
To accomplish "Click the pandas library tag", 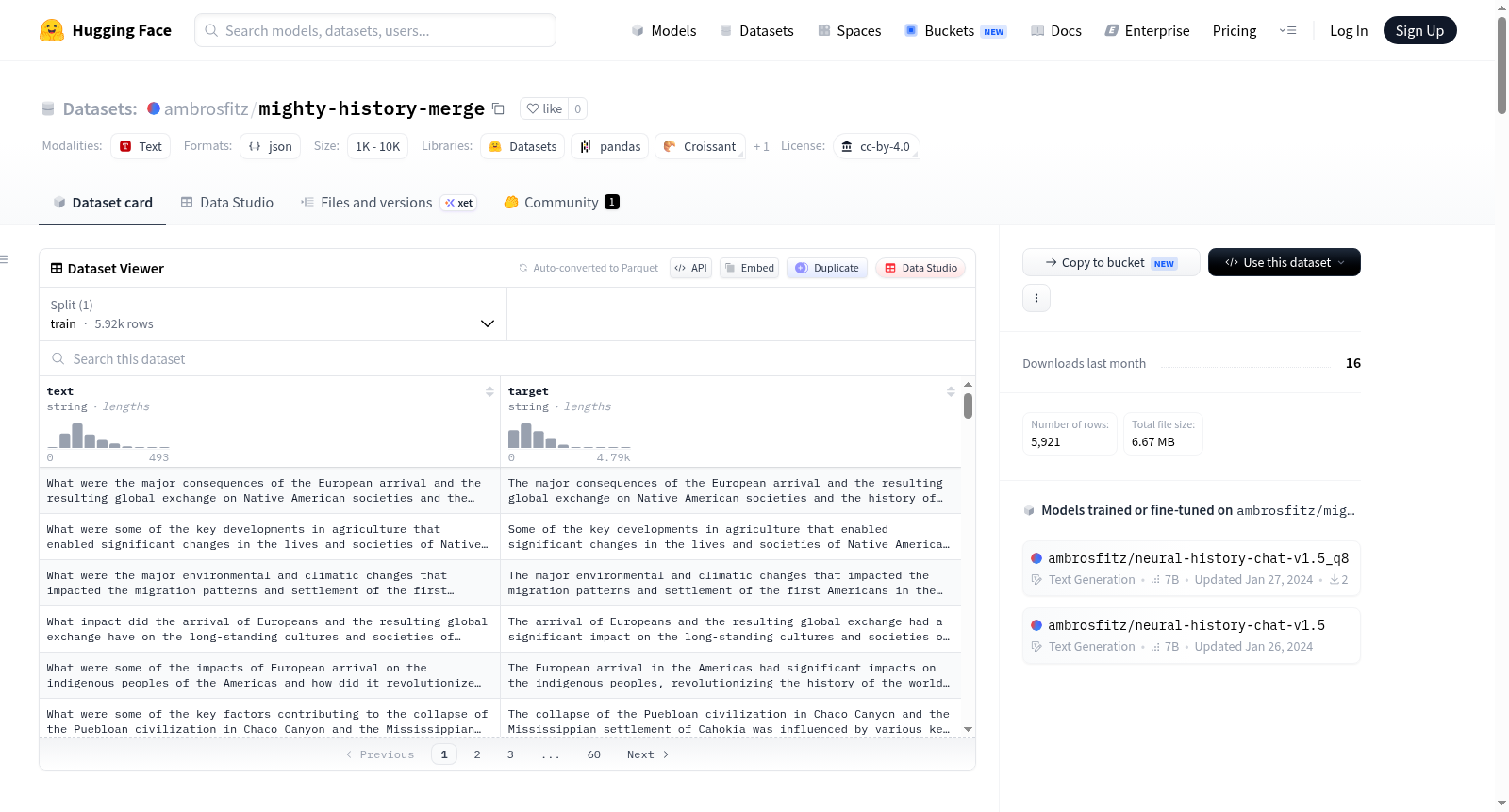I will click(x=609, y=146).
